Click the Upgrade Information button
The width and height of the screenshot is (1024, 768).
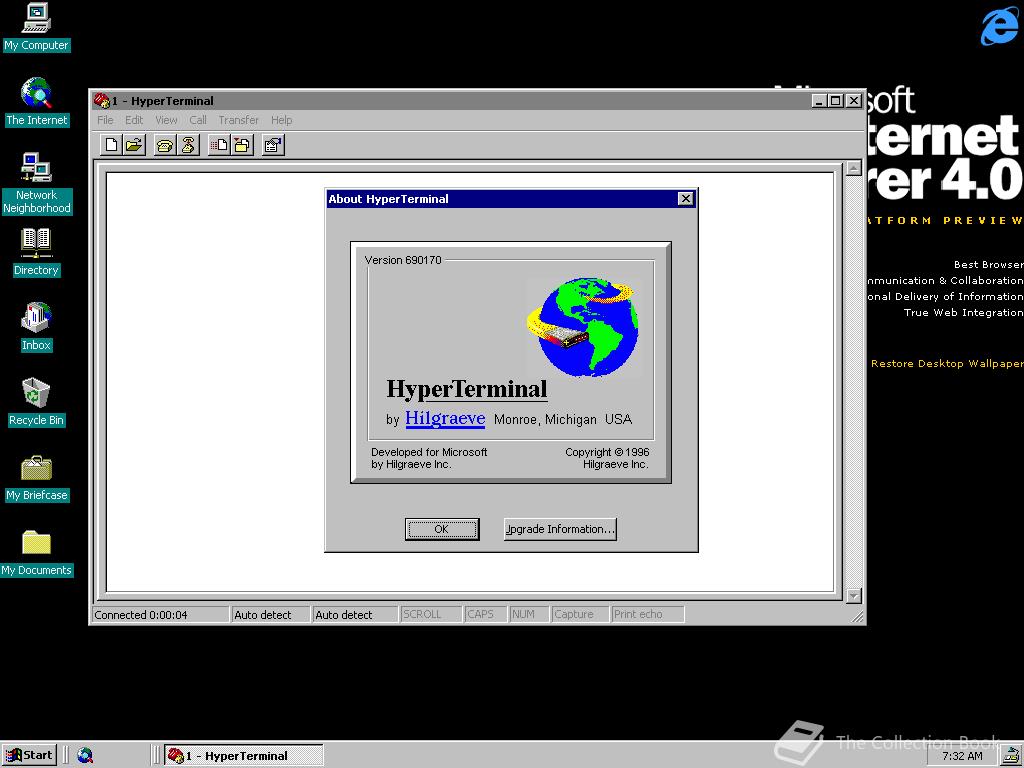click(560, 529)
